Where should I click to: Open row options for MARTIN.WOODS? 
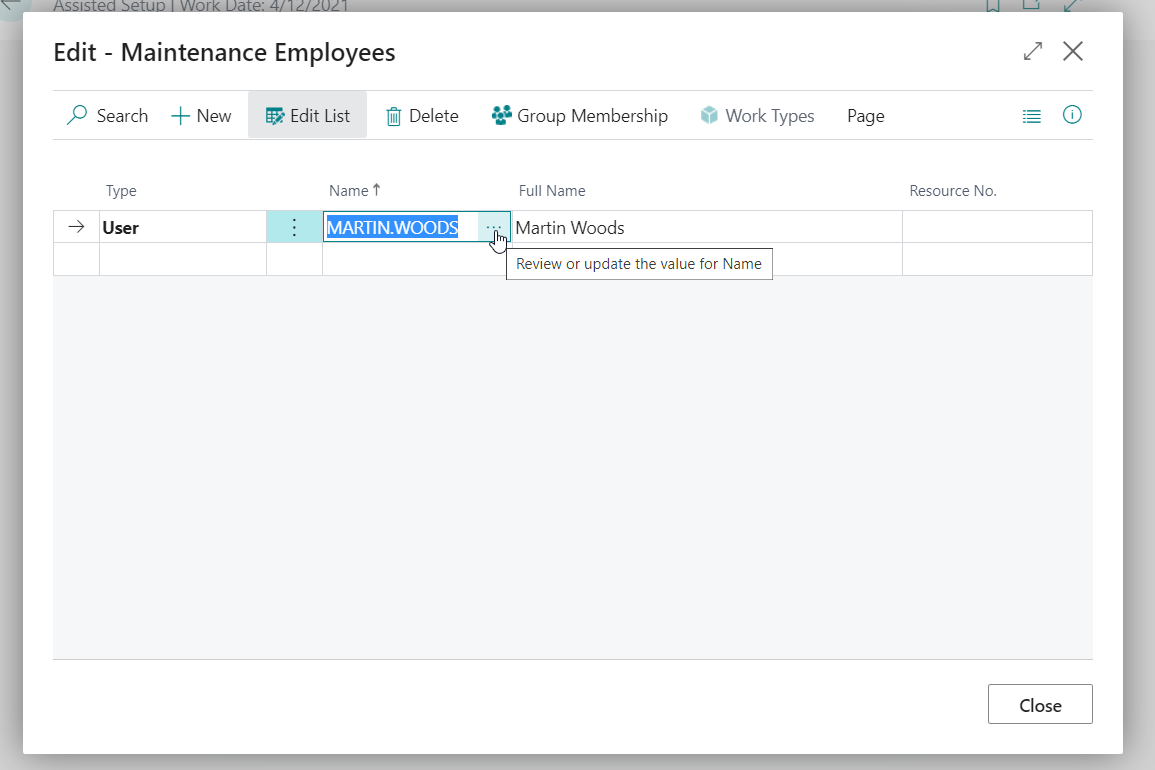click(x=294, y=227)
